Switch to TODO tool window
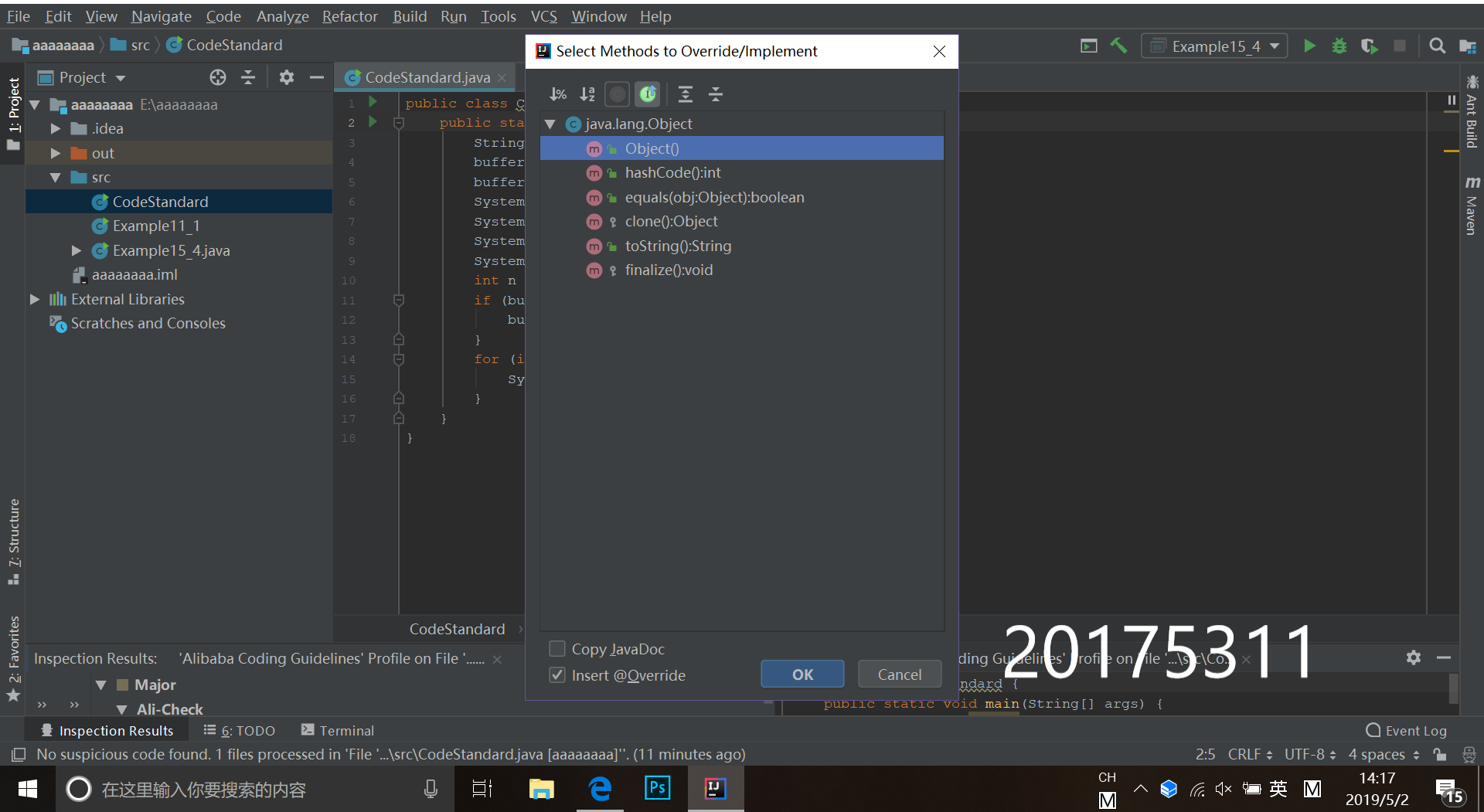This screenshot has height=812, width=1484. tap(240, 730)
